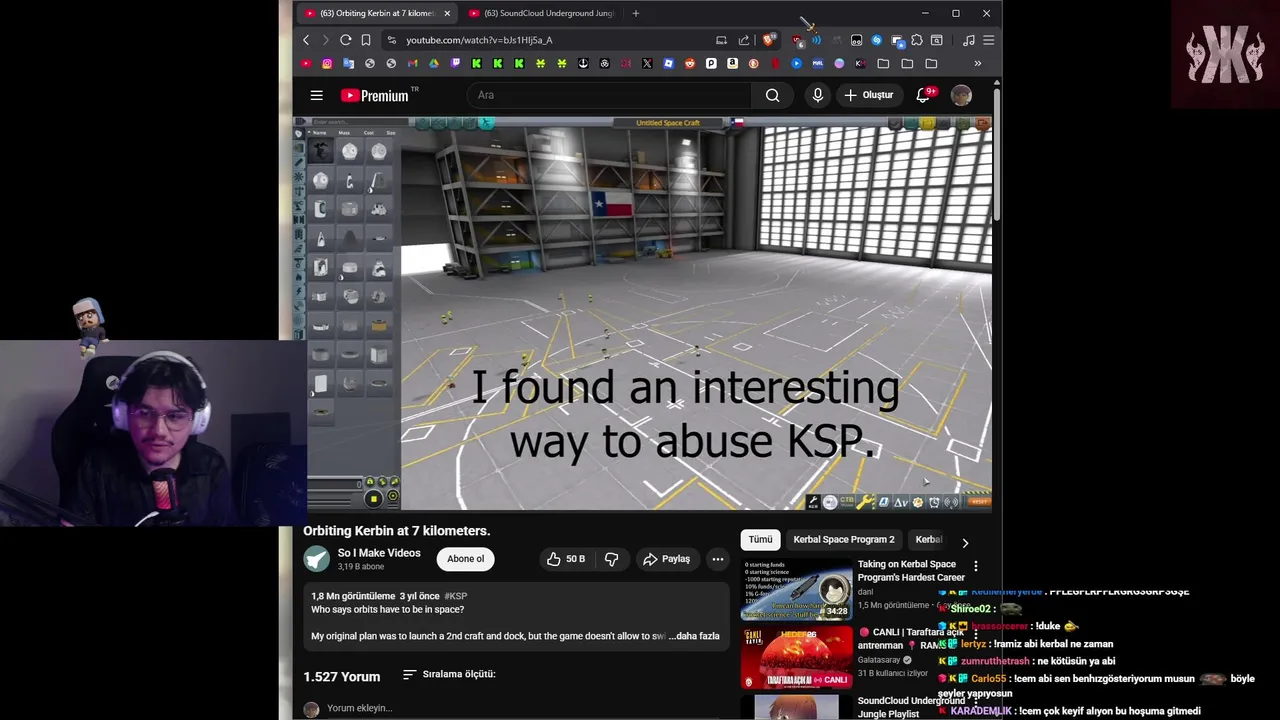Screen dimensions: 1280x720
Task: Expand bookmarks bar overflow chevron
Action: point(977,63)
